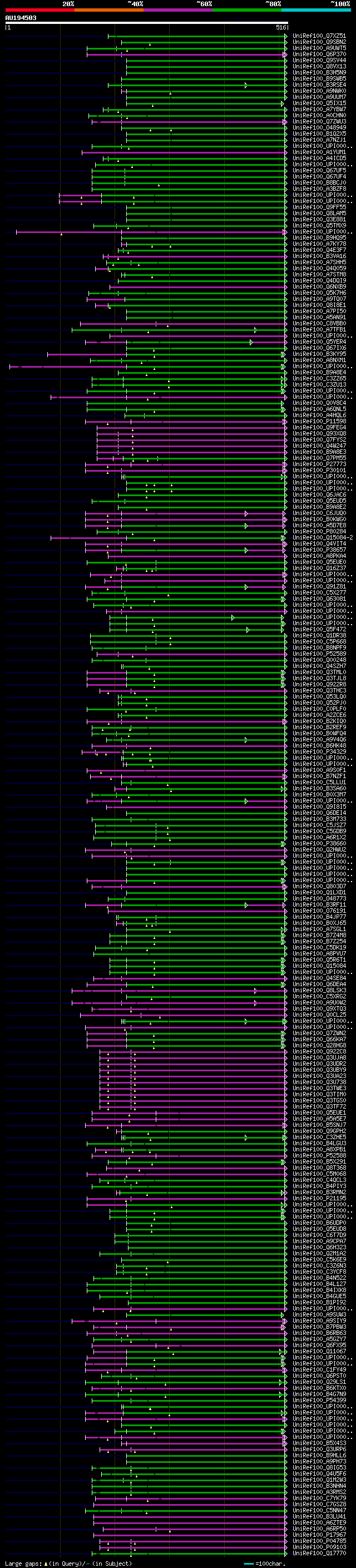Select label UniRef100_P38657
The width and height of the screenshot is (356, 1568).
tap(319, 550)
